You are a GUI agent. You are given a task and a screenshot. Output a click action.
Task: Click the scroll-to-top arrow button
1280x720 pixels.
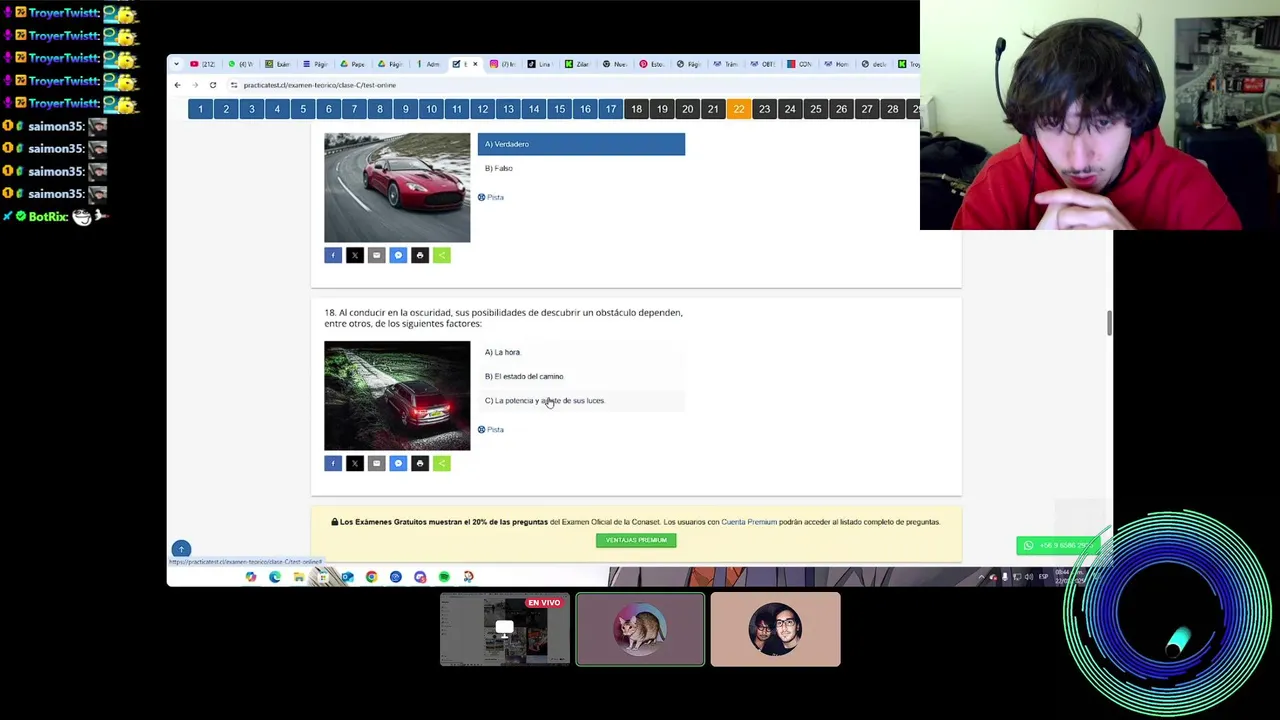click(x=181, y=549)
